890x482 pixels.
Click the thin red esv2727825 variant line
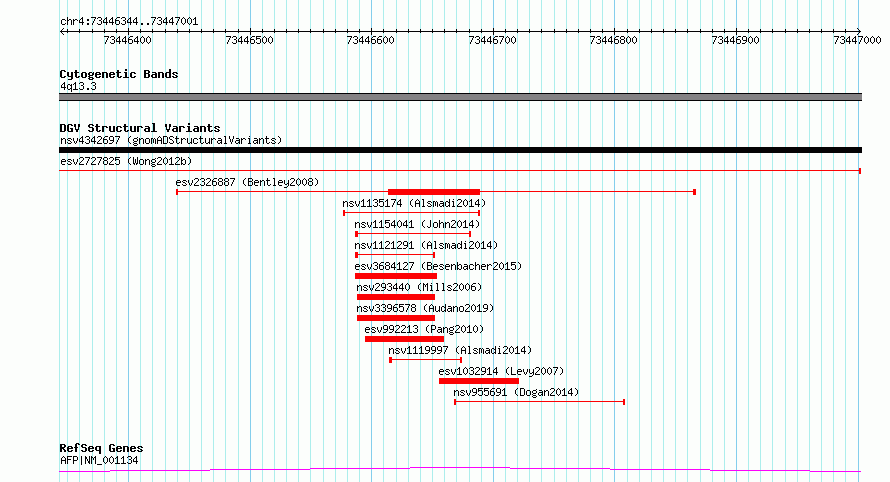click(460, 171)
